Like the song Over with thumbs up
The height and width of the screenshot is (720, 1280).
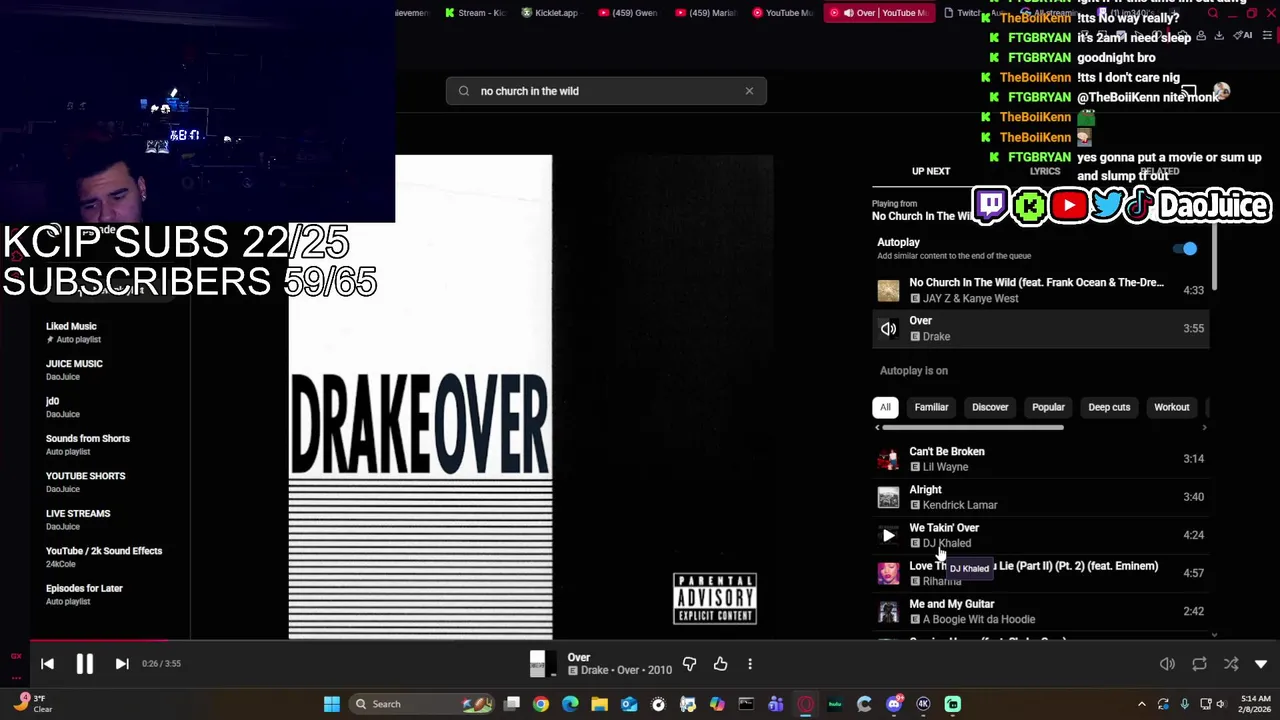pos(720,664)
